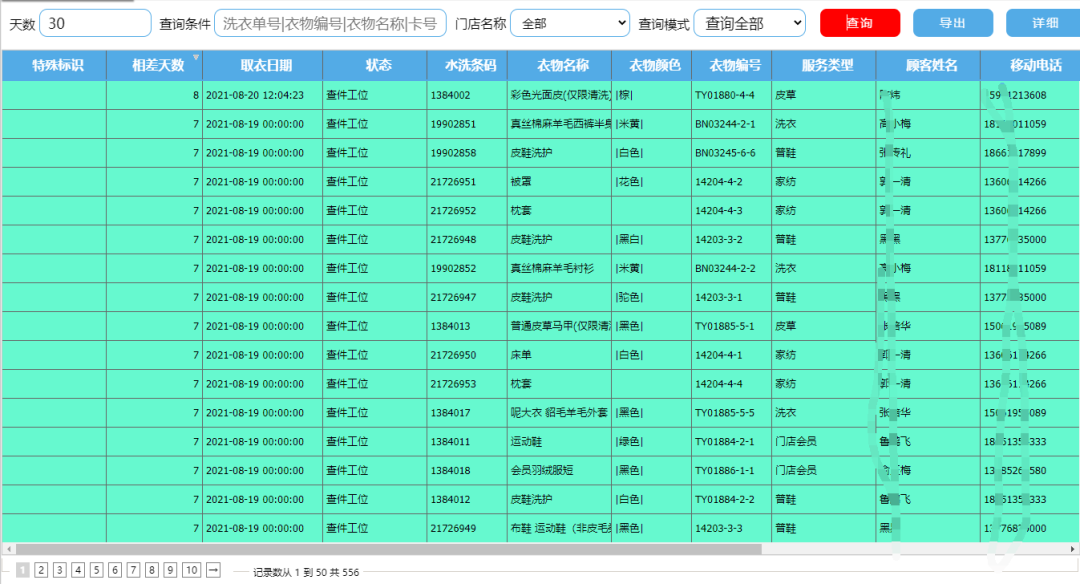
Task: Sort by the 水洗条码 column header
Action: coord(468,65)
